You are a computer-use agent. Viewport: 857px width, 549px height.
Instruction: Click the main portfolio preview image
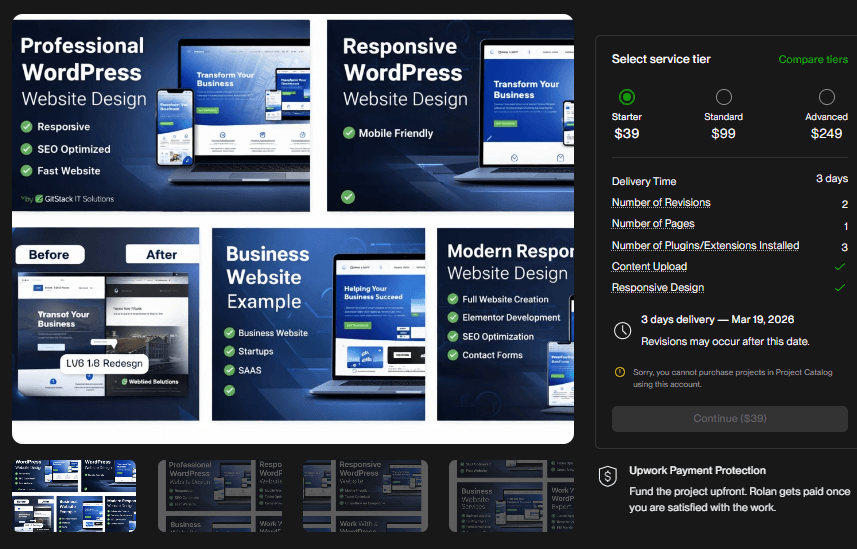click(293, 229)
